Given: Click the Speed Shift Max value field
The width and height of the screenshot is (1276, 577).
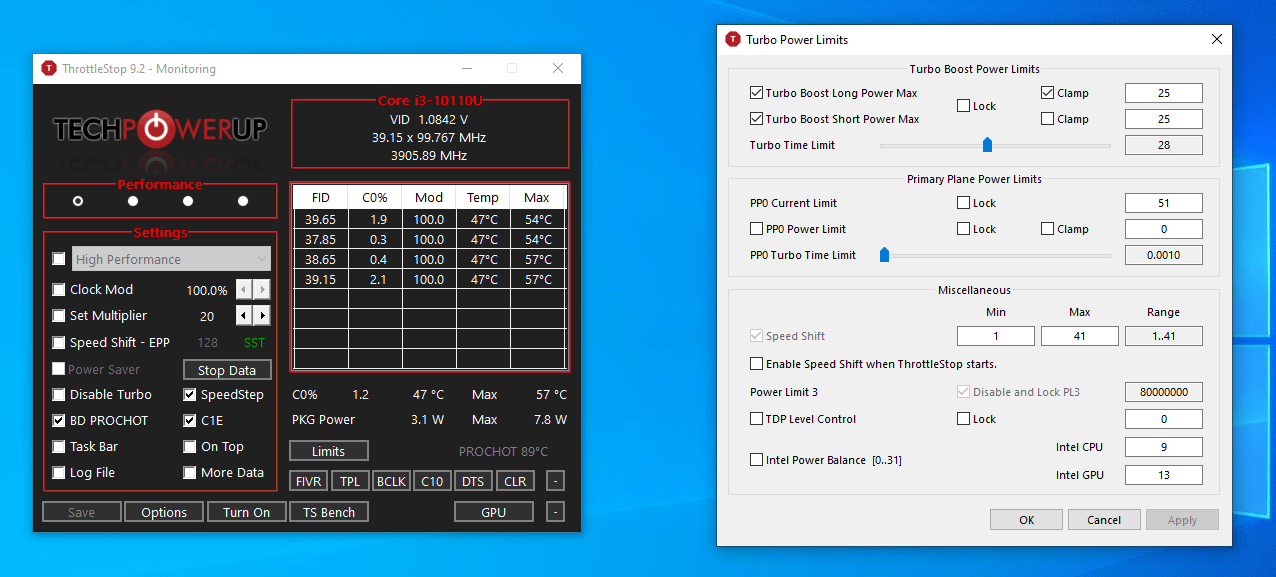Looking at the screenshot, I should pyautogui.click(x=1080, y=336).
